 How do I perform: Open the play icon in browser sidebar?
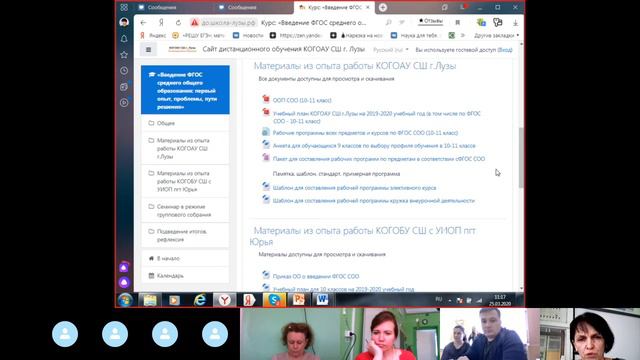[x=124, y=102]
